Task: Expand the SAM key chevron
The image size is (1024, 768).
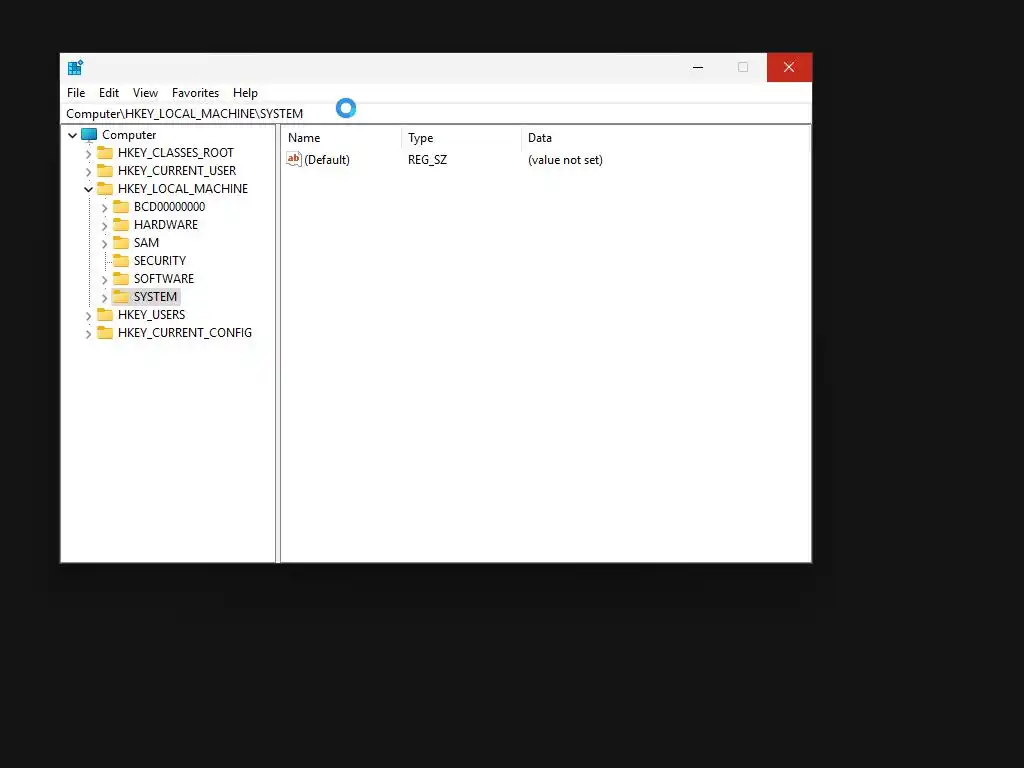Action: (x=104, y=244)
